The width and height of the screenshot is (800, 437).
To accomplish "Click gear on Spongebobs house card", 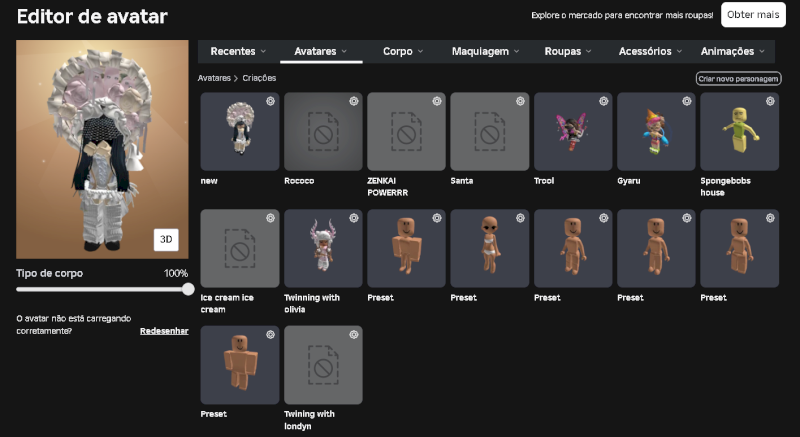I will (770, 101).
